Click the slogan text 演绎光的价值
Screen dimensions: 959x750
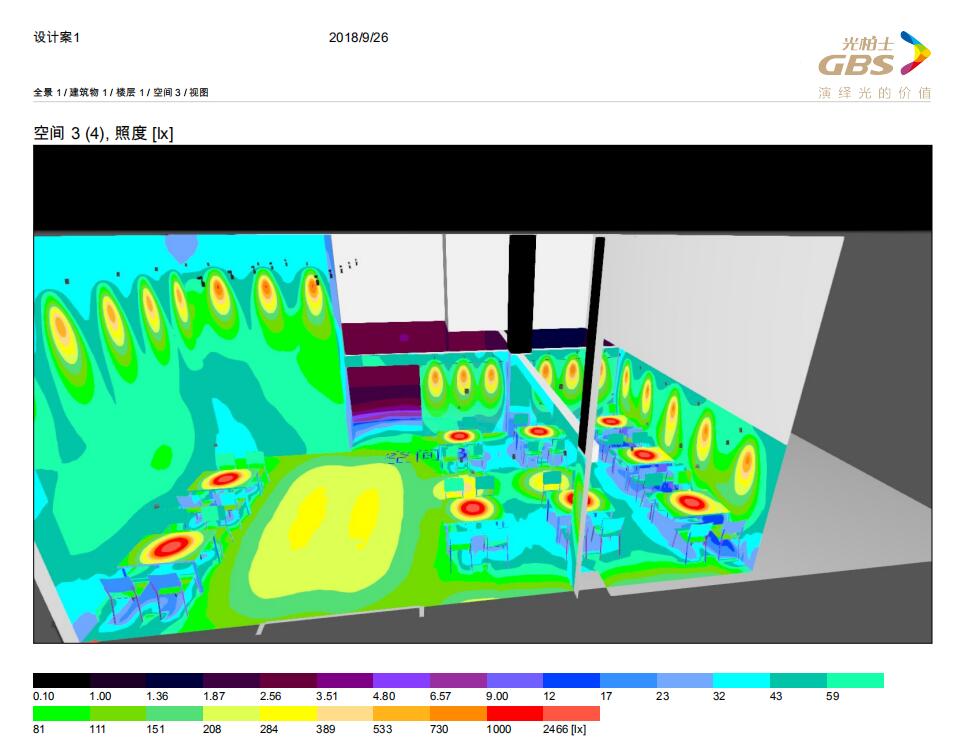click(874, 93)
